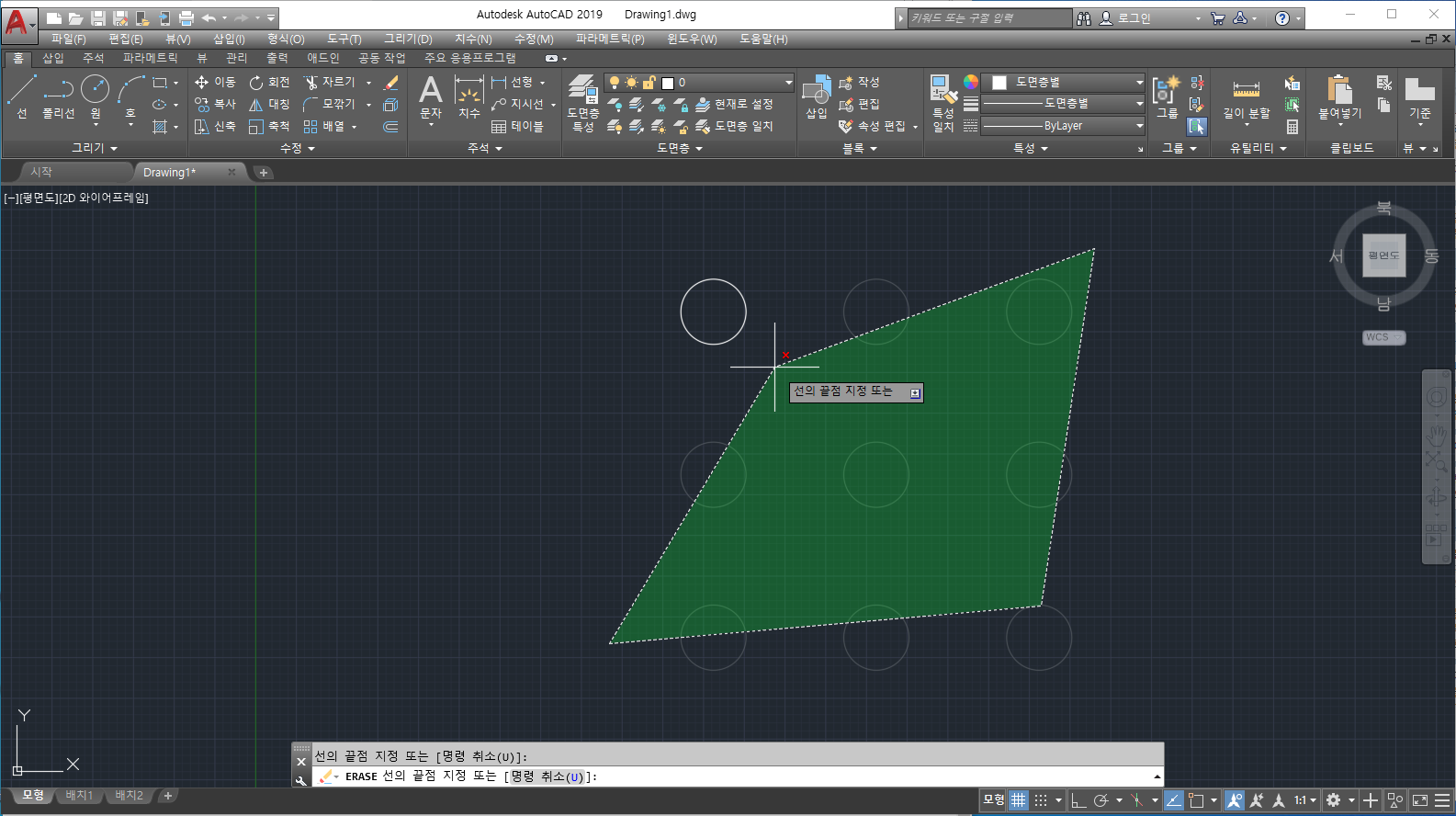Switch to the 삽입 ribbon tab
1456x816 pixels.
click(x=53, y=58)
